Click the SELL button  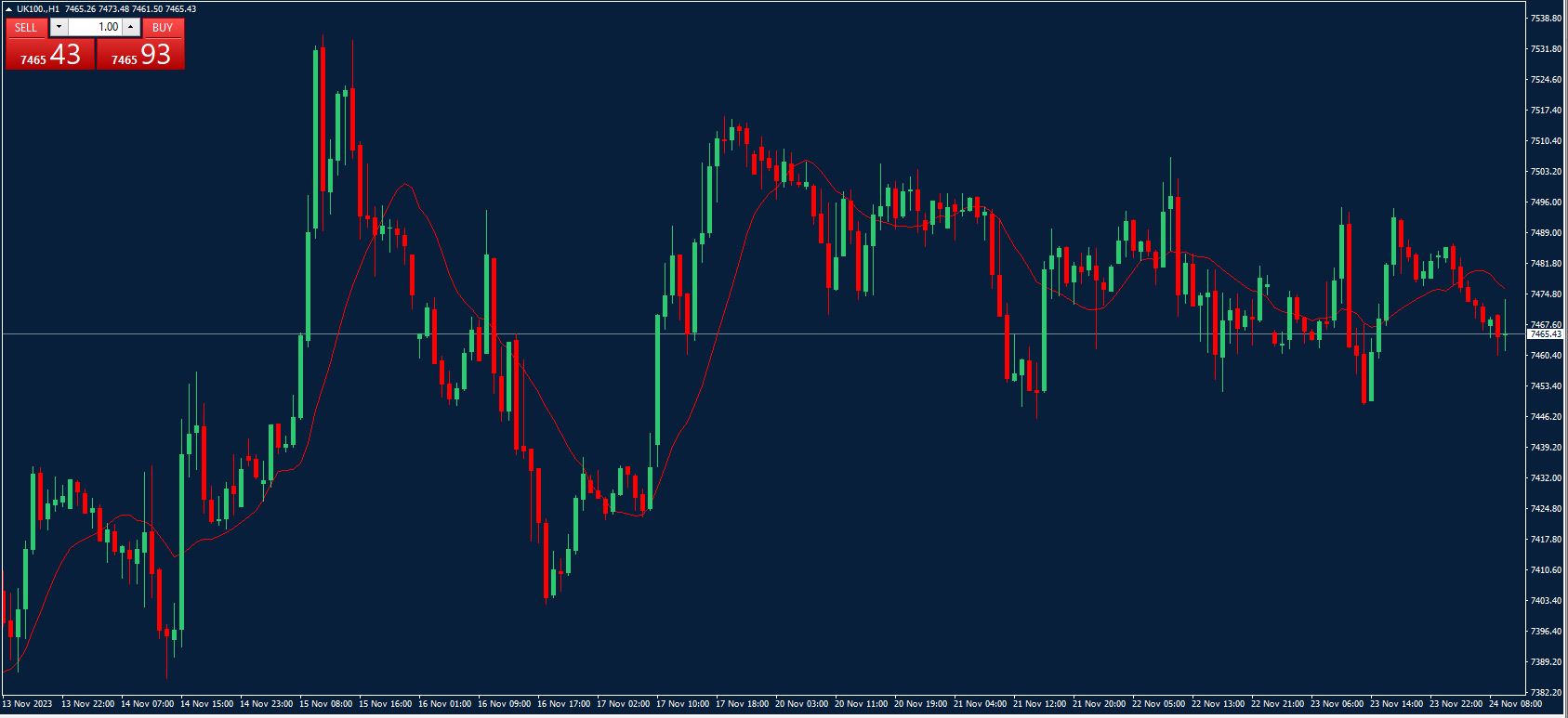[x=26, y=28]
